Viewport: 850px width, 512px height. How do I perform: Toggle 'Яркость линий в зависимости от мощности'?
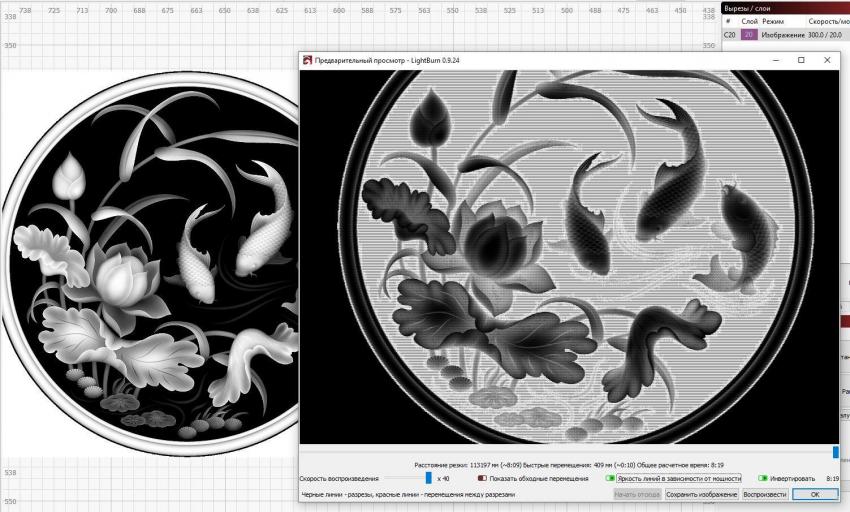tap(610, 479)
